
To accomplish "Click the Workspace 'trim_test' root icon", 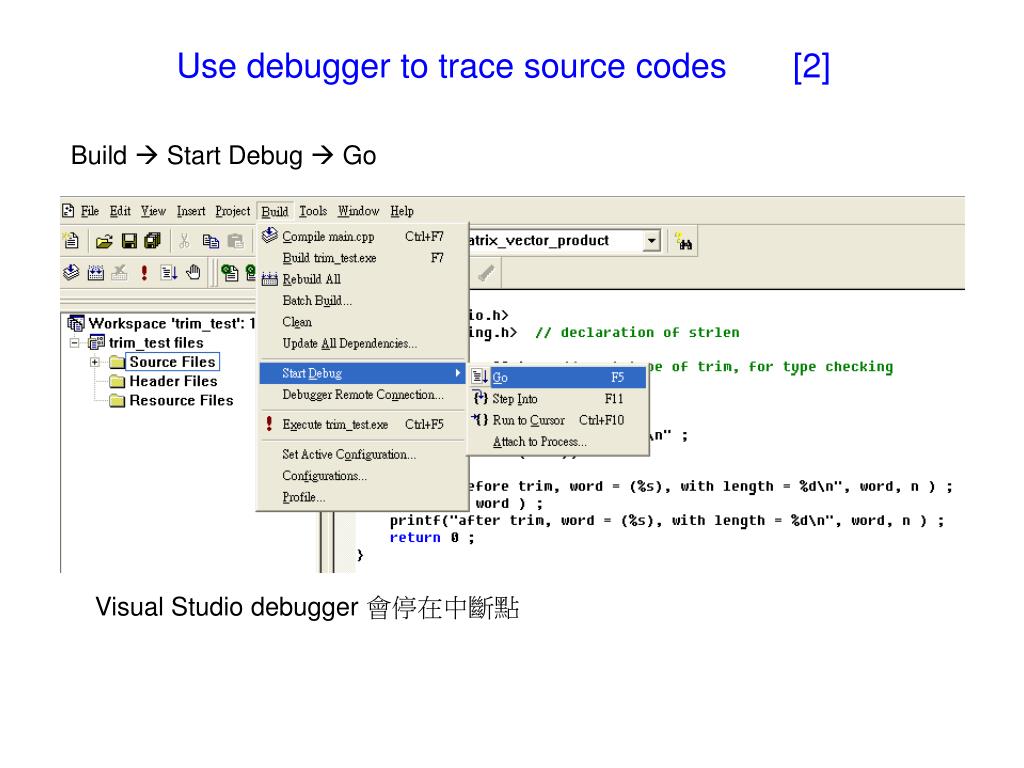I will click(76, 323).
